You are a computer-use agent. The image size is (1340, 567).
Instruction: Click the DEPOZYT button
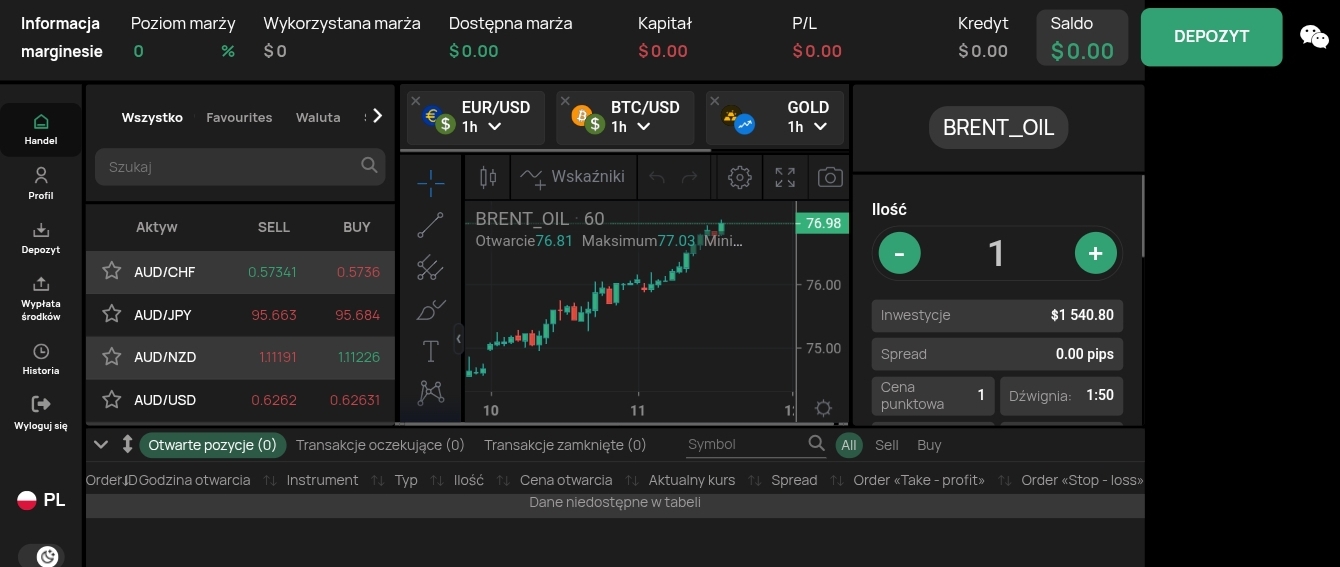(x=1211, y=37)
